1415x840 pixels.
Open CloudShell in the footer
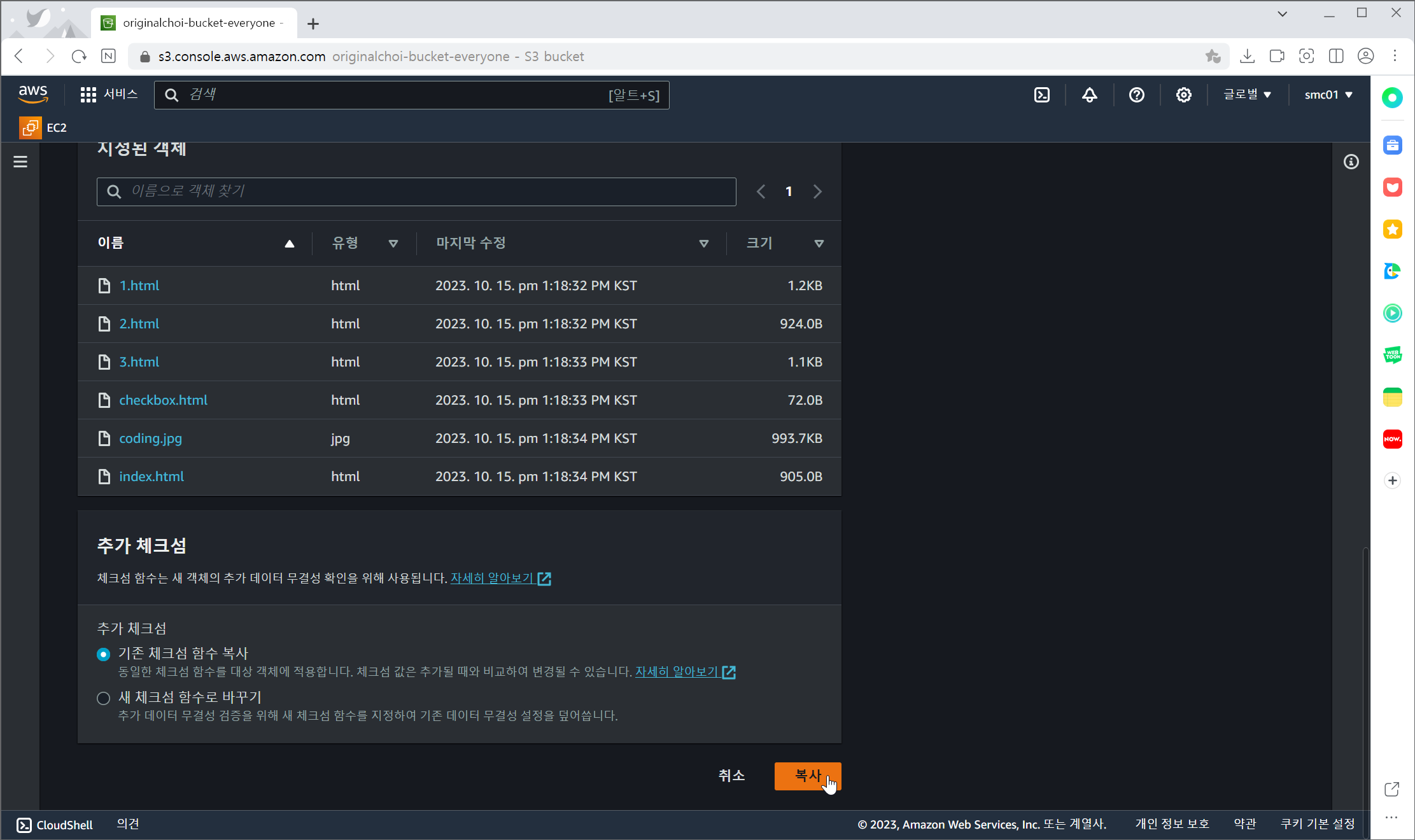pos(55,825)
